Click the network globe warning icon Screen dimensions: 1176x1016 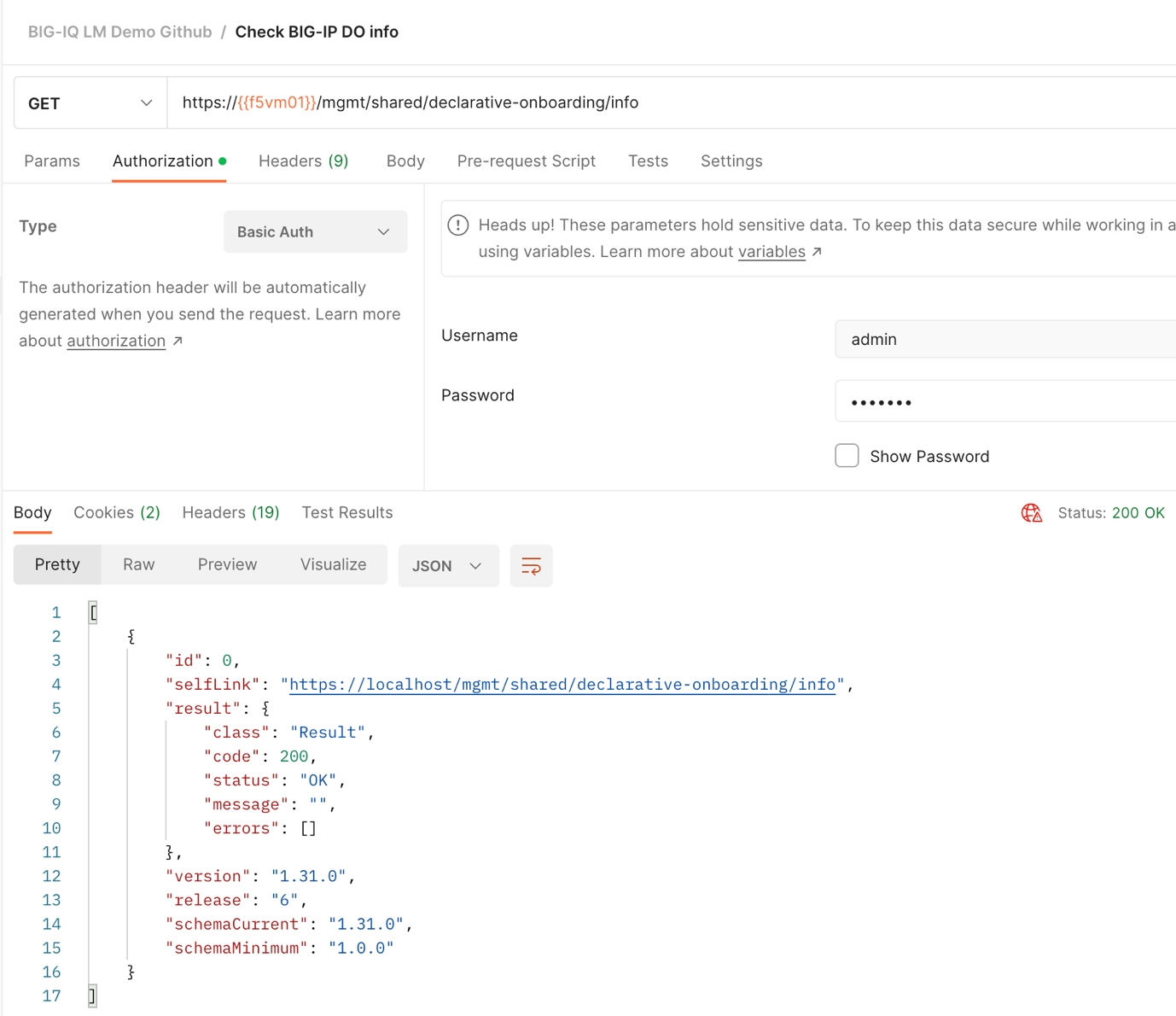1032,513
